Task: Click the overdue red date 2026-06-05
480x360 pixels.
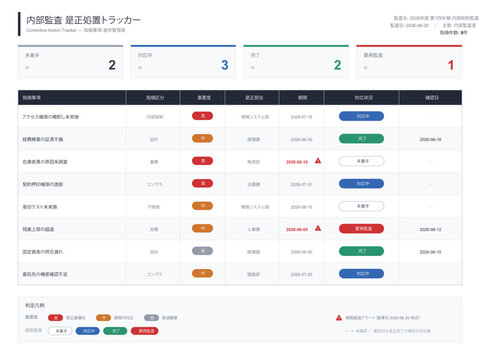Action: (x=297, y=229)
